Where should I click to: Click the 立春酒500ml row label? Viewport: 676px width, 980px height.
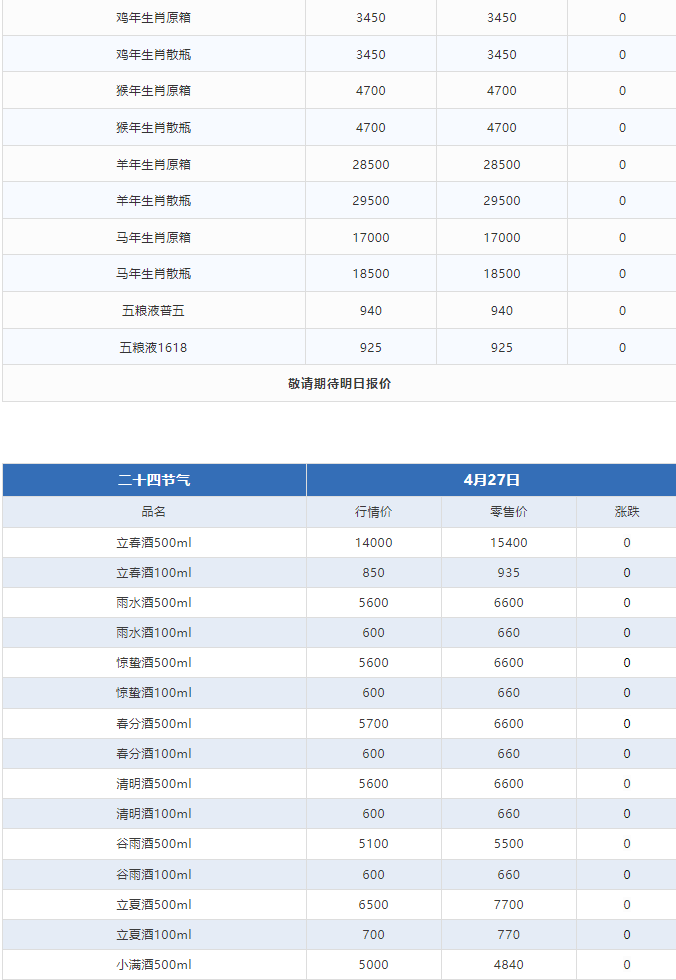(154, 542)
